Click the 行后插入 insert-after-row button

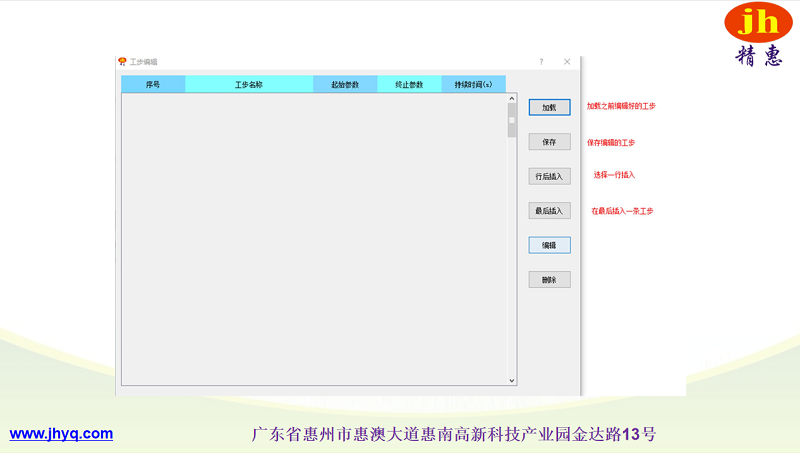coord(549,176)
